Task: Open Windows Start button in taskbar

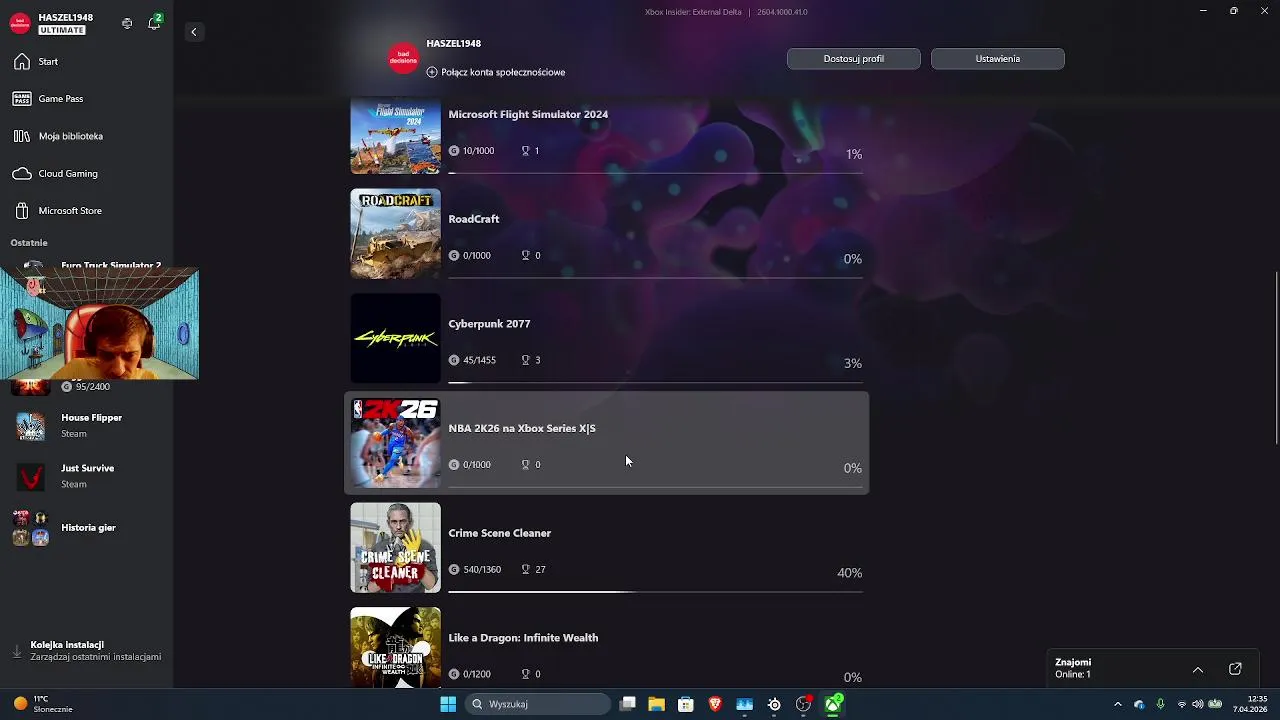Action: coord(448,704)
